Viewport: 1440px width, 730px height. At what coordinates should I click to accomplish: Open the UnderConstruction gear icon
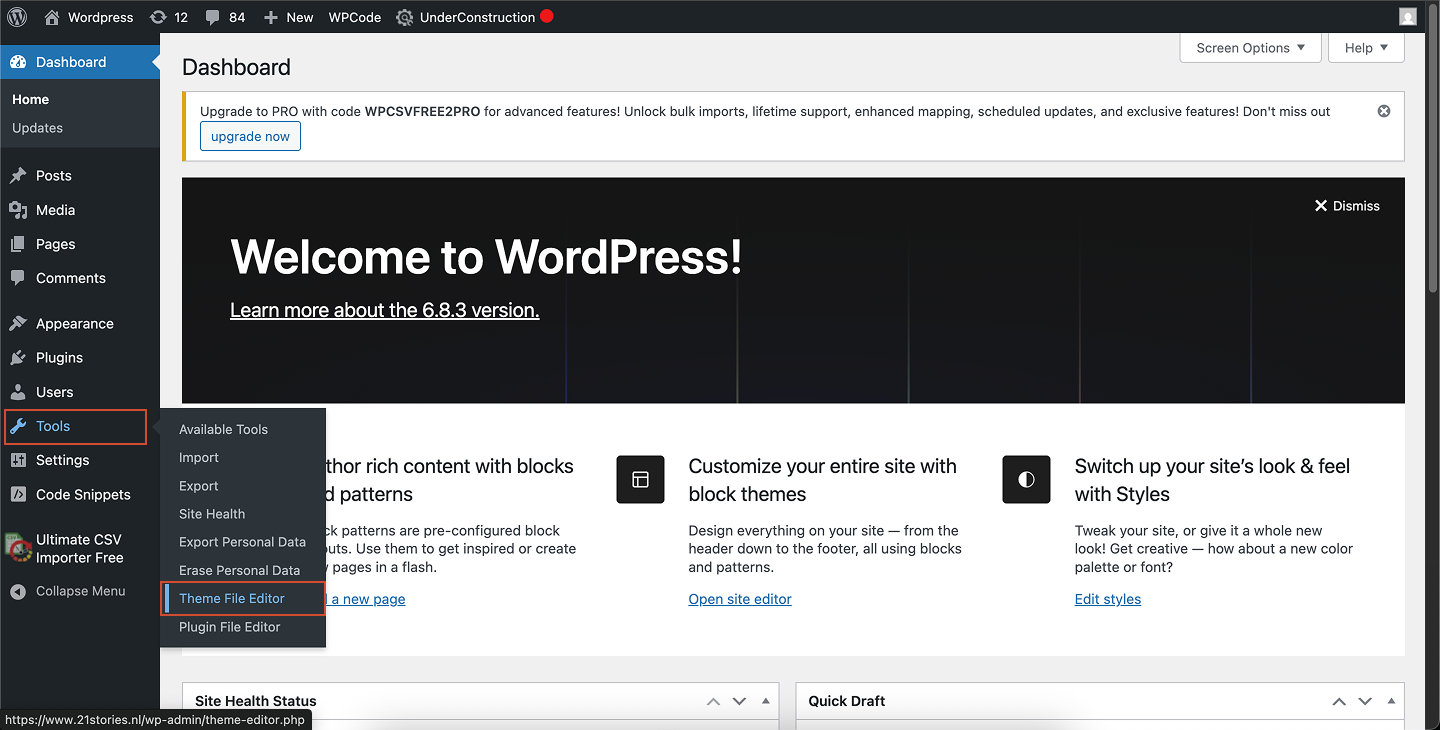click(405, 17)
